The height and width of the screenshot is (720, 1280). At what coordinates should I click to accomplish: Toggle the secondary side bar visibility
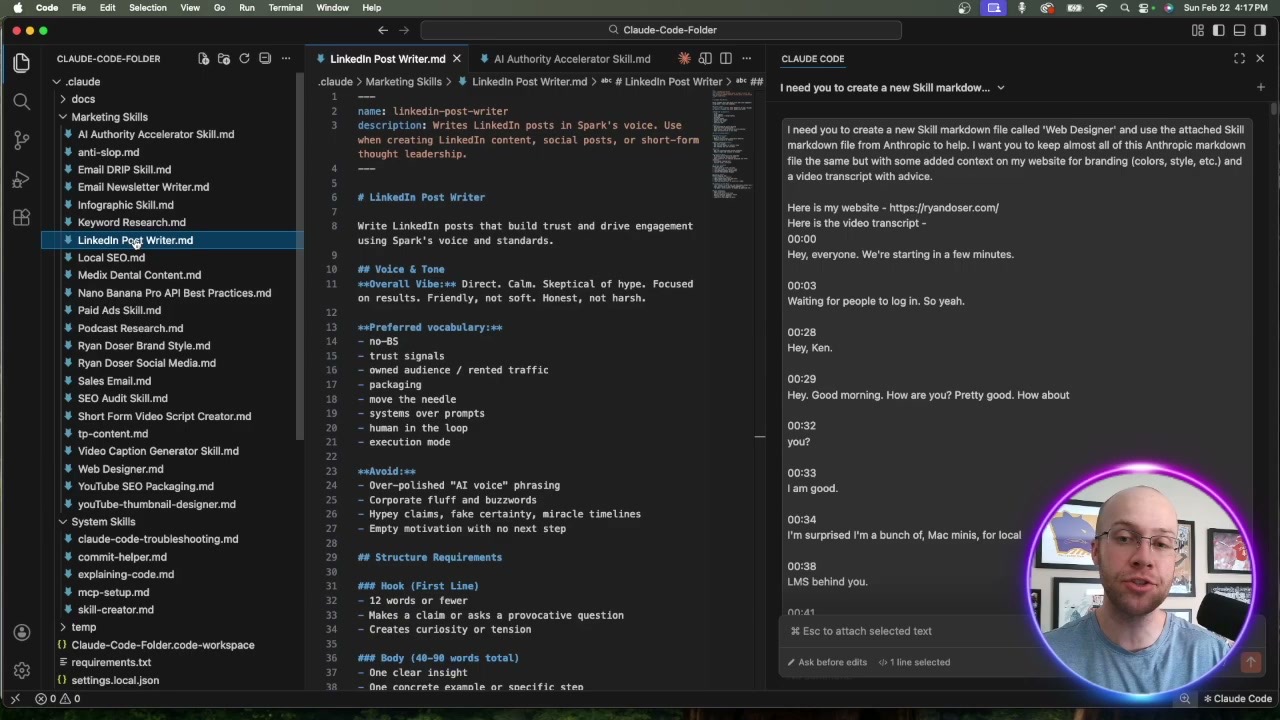(1260, 30)
